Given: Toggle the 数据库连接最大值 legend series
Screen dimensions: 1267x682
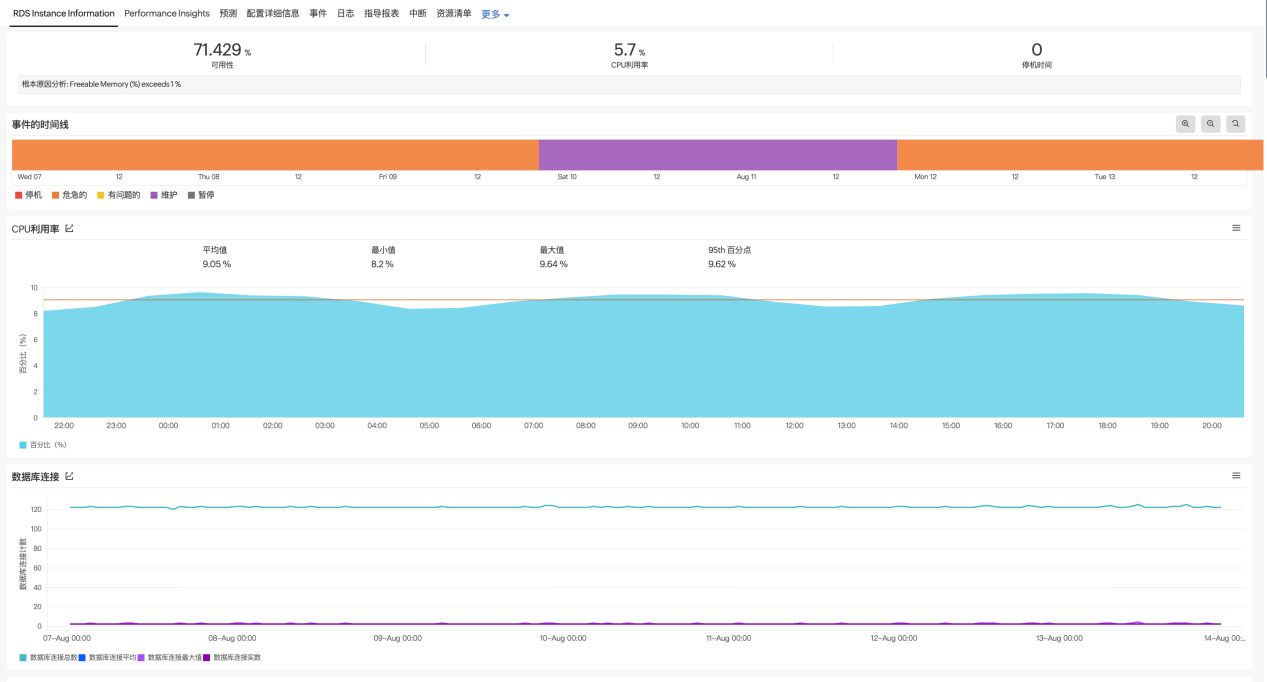Looking at the screenshot, I should pyautogui.click(x=170, y=657).
